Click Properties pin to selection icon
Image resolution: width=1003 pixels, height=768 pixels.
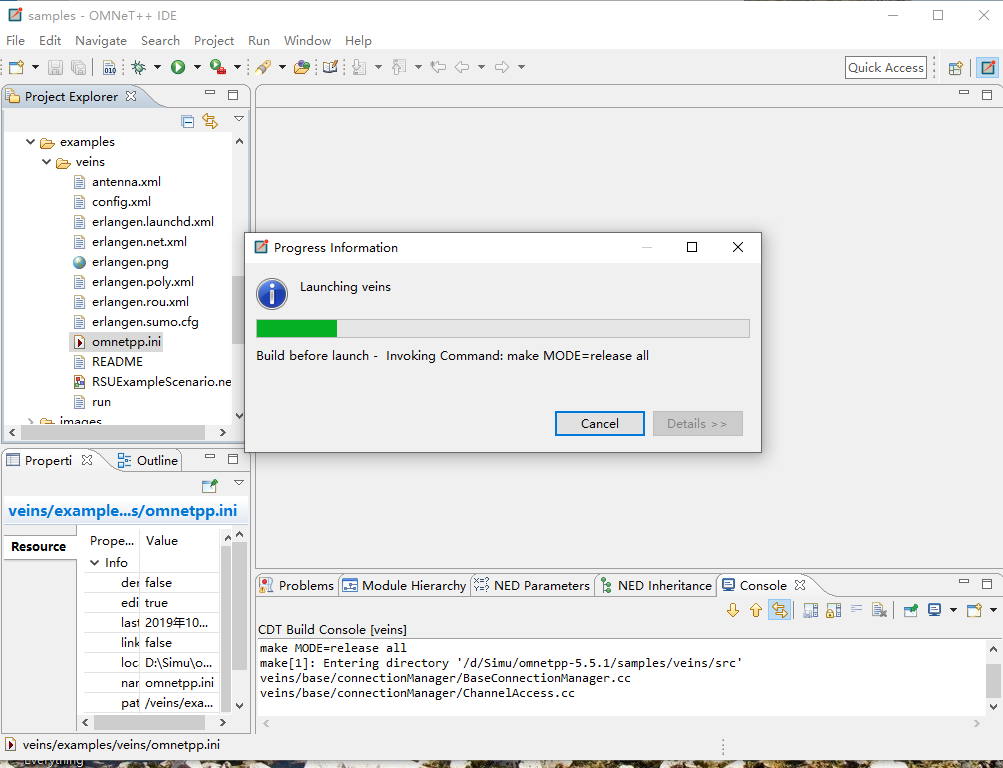210,486
